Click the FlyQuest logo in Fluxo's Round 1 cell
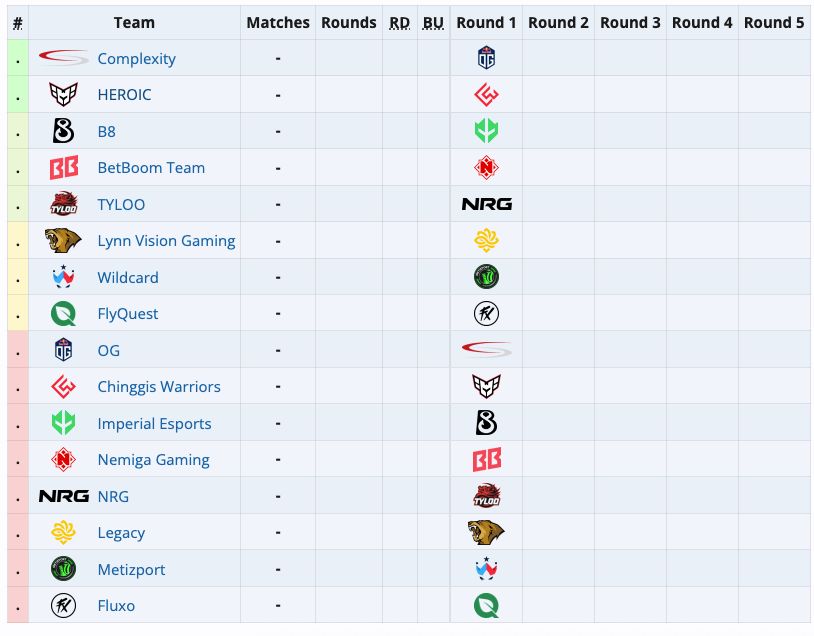Screen dimensions: 814x636 [486, 605]
